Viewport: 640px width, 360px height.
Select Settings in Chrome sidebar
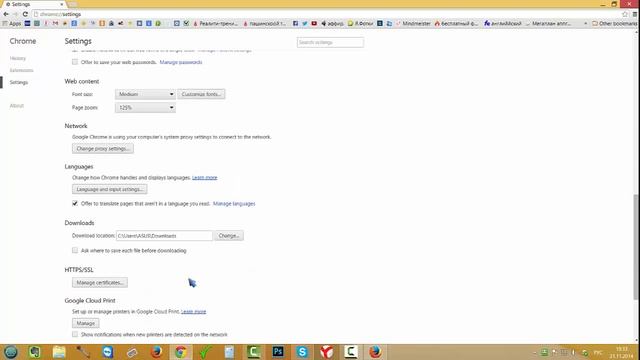point(19,82)
